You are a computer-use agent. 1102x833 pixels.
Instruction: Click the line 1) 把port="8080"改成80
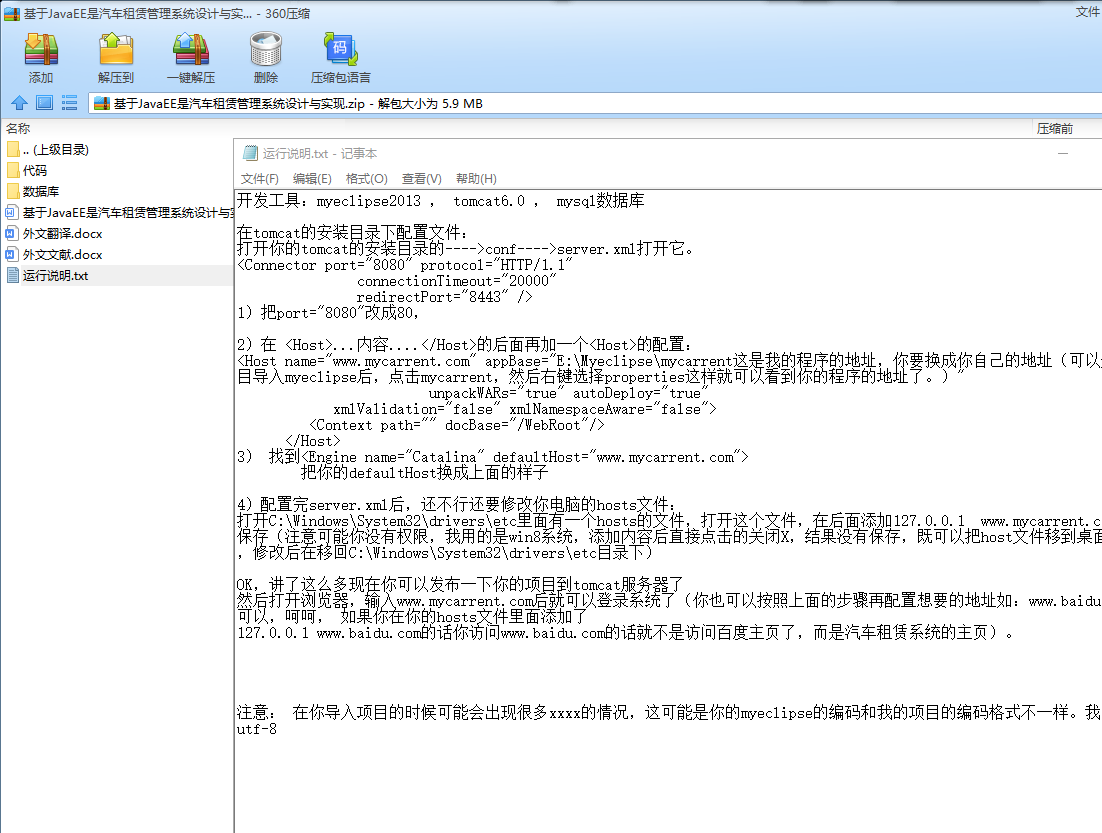click(x=328, y=313)
